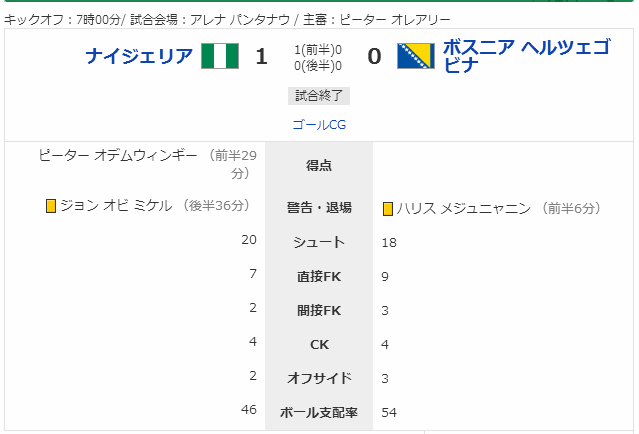Click the Nigeria flag icon

pyautogui.click(x=220, y=56)
